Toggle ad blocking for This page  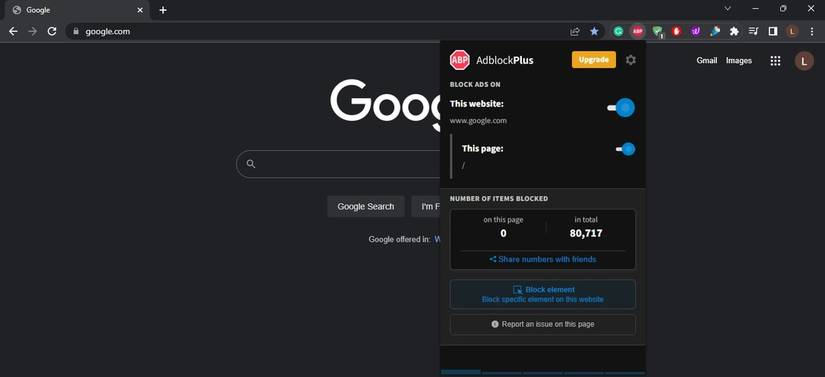coord(626,149)
